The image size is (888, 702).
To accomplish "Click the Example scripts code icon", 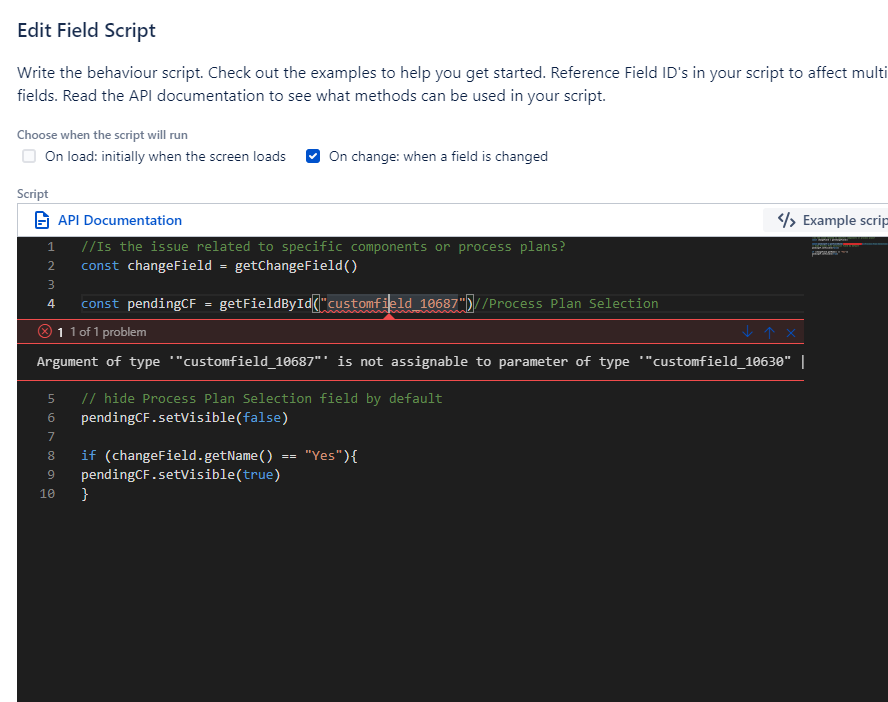I will [787, 220].
